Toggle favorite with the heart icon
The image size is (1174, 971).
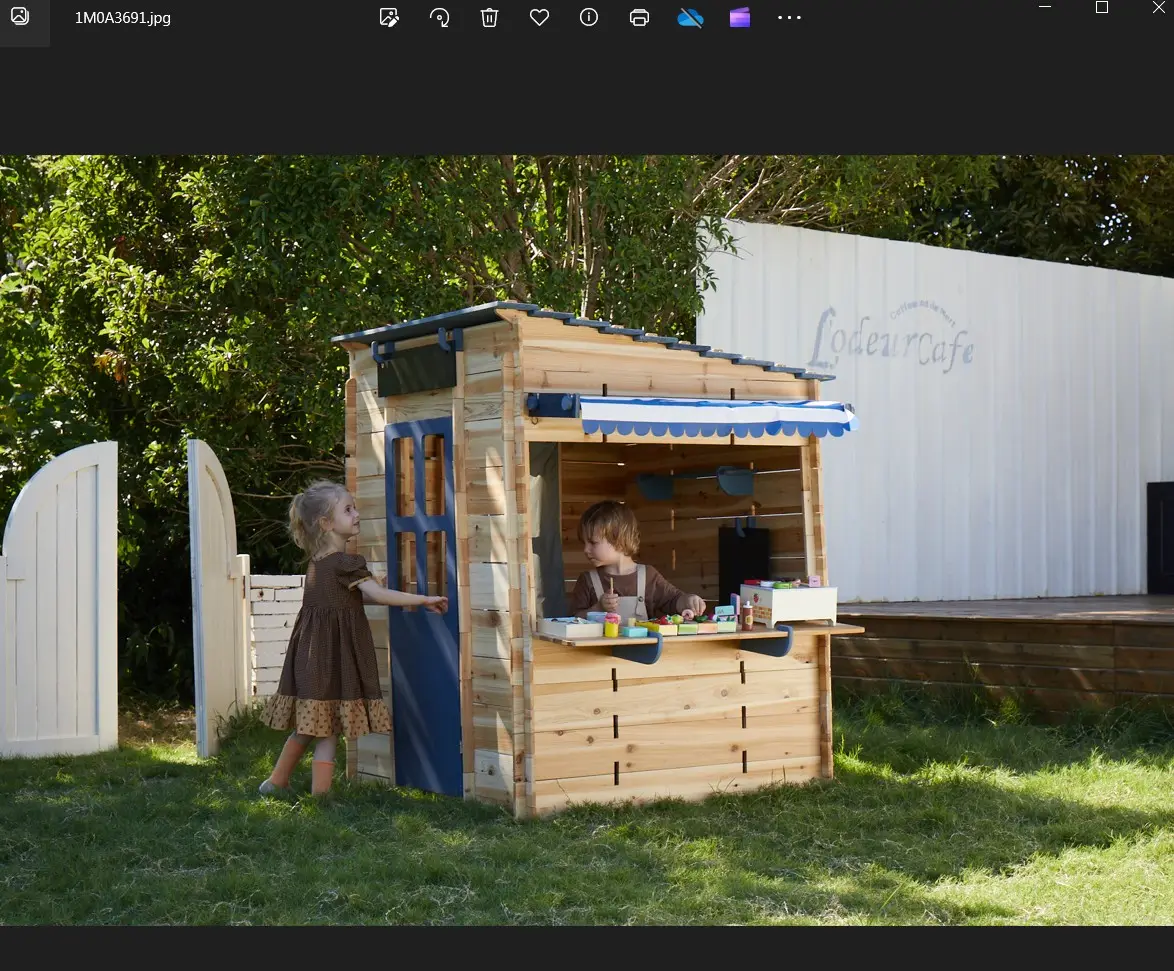539,17
